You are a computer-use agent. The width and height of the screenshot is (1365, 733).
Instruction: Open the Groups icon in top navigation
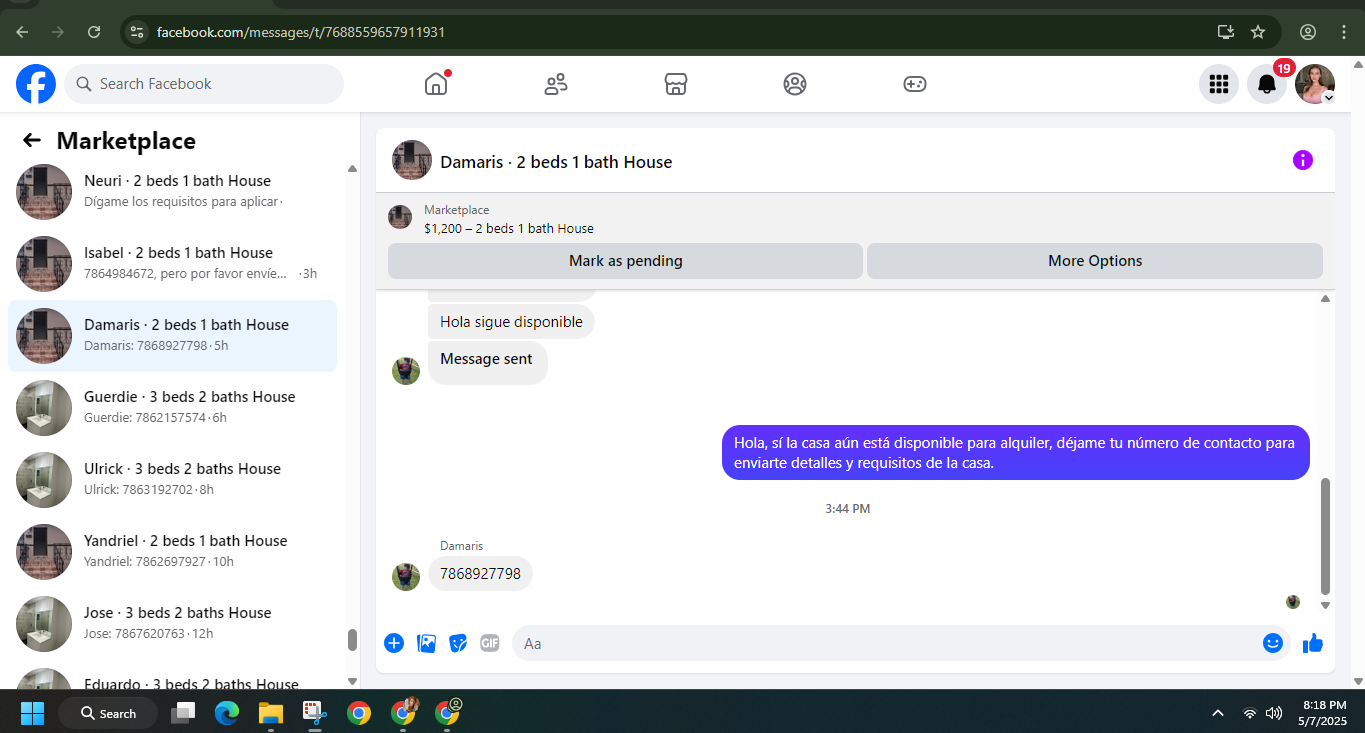click(x=795, y=84)
